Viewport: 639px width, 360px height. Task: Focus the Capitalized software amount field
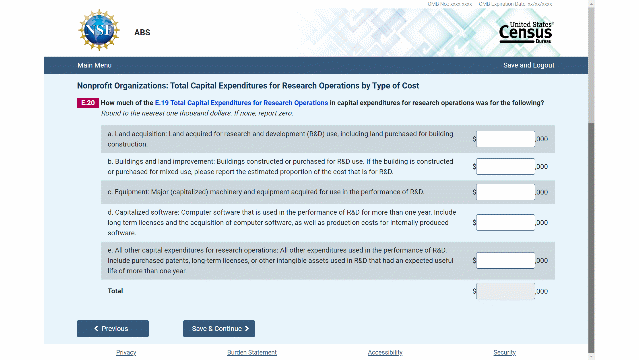(505, 223)
